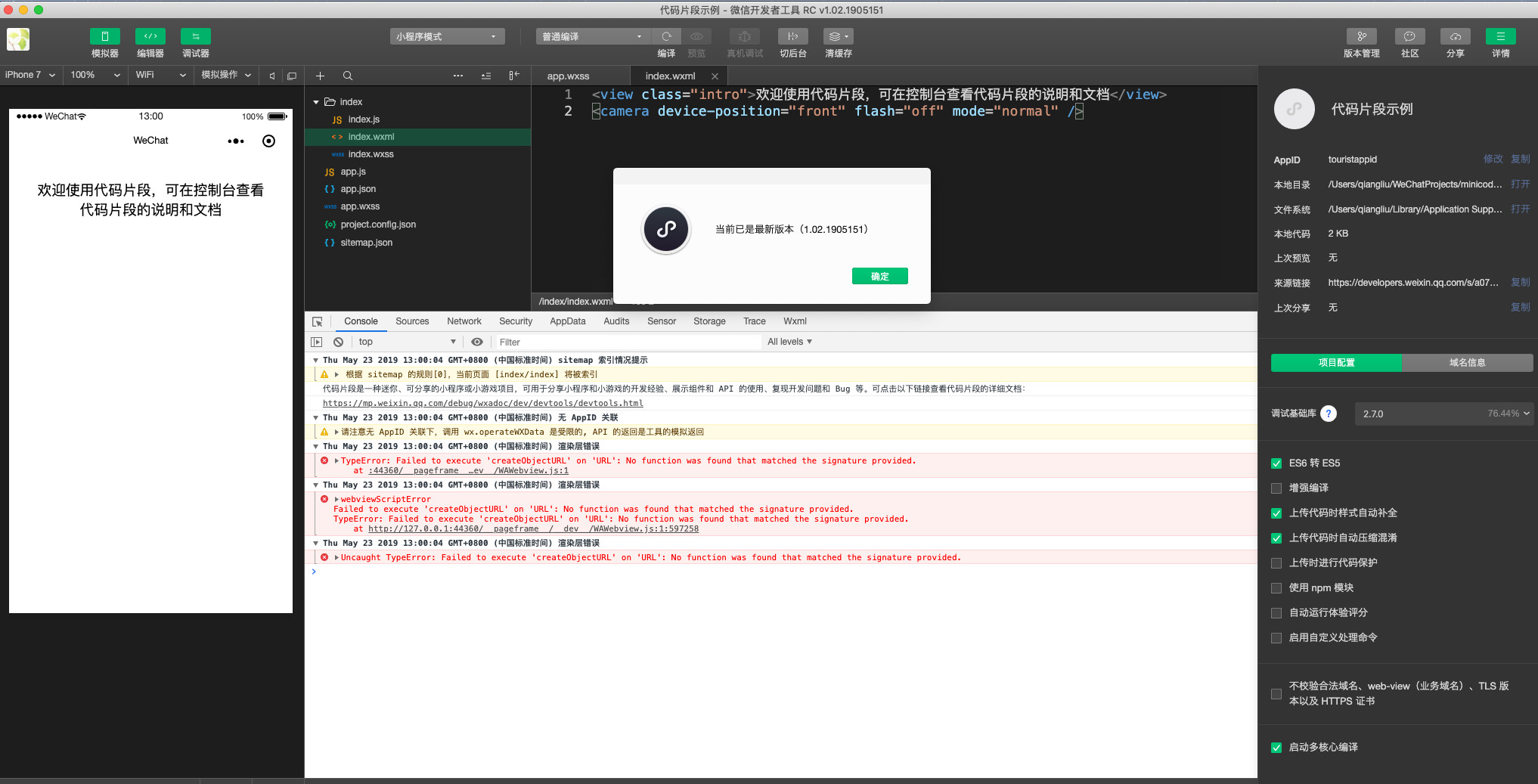Toggle 上传代码时样式自动补全 checkbox
Viewport: 1538px width, 784px height.
coord(1276,513)
